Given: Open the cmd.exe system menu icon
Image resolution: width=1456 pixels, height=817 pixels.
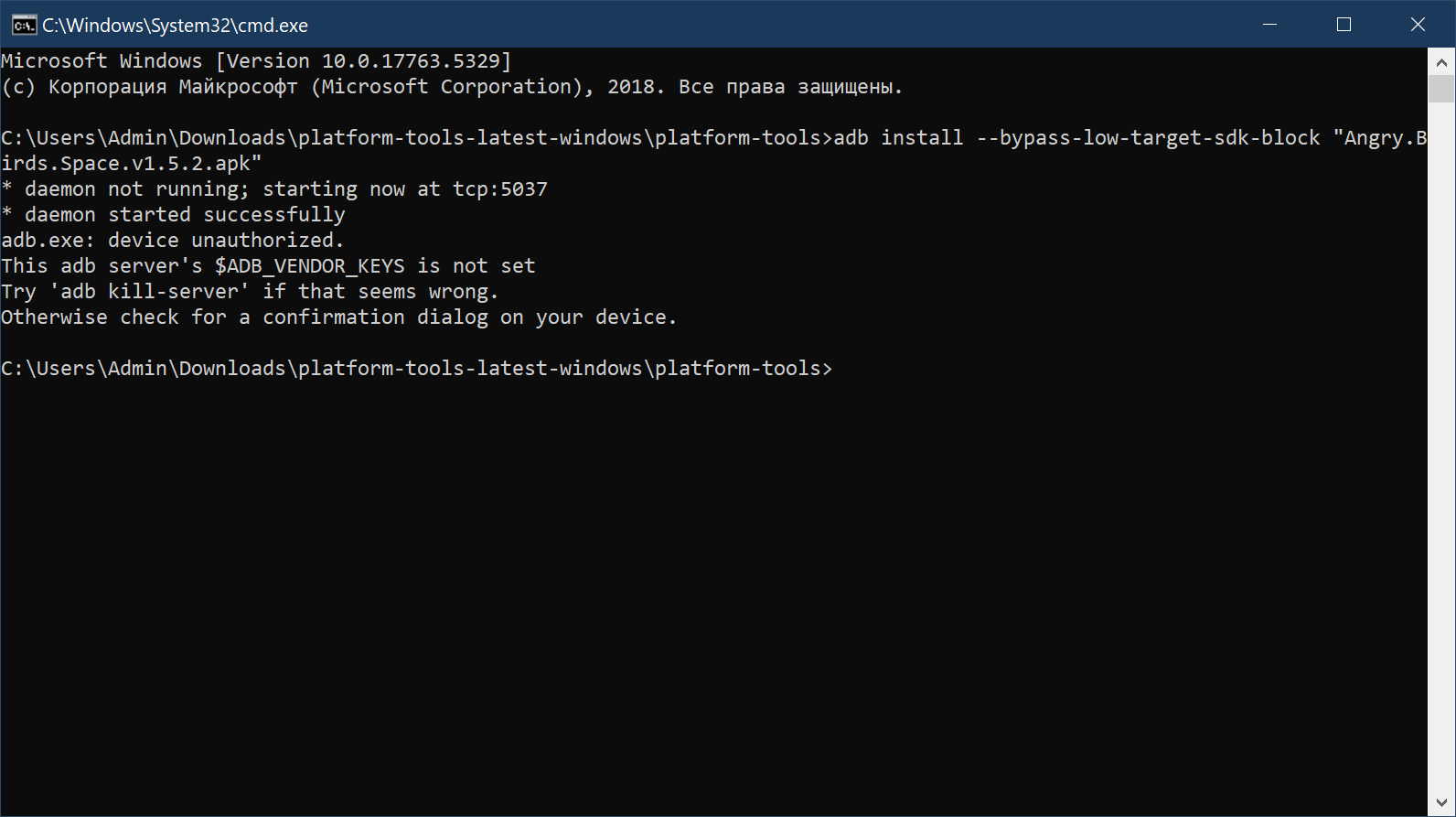Looking at the screenshot, I should click(x=24, y=25).
